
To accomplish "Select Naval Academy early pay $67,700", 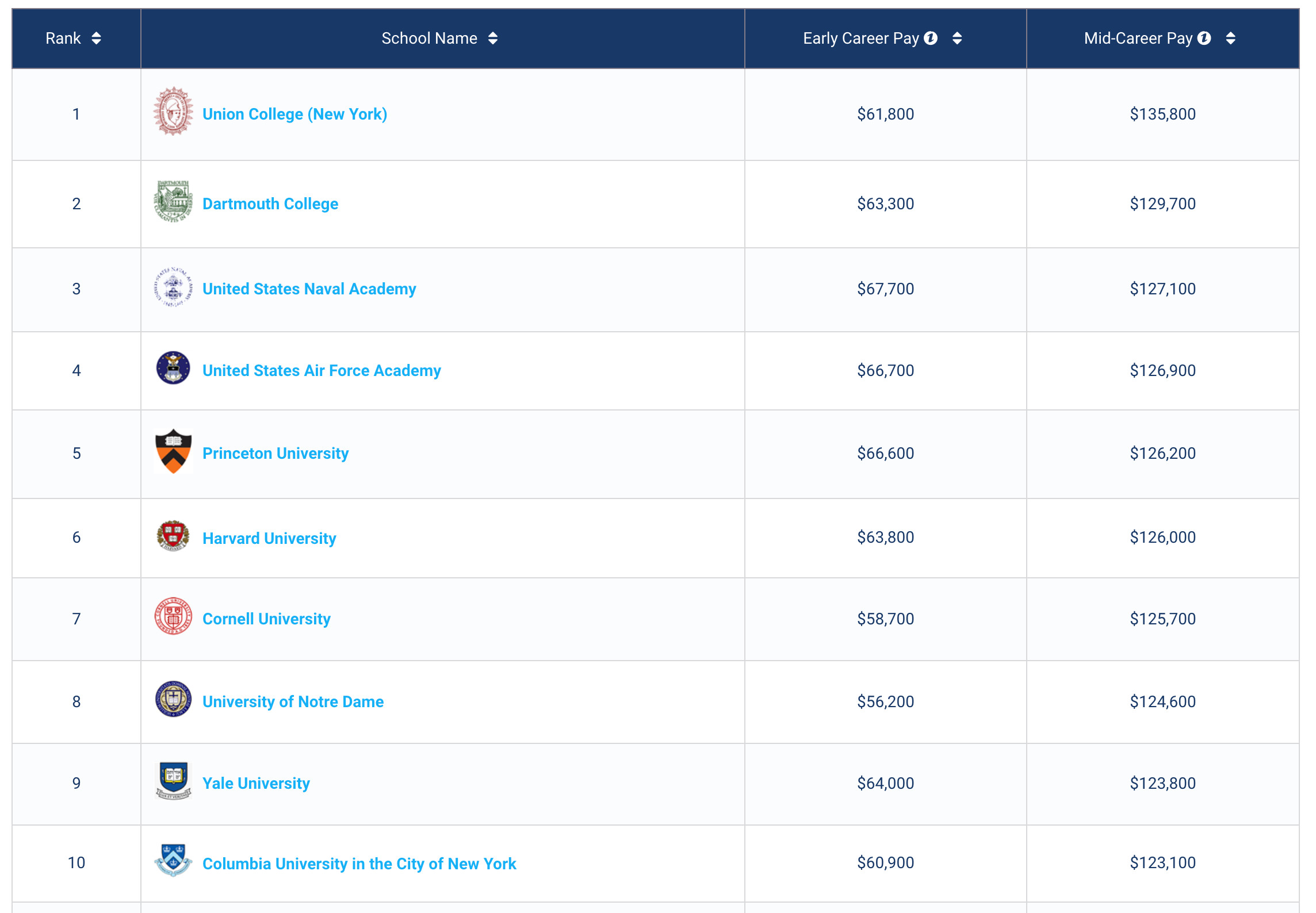I will click(x=885, y=289).
